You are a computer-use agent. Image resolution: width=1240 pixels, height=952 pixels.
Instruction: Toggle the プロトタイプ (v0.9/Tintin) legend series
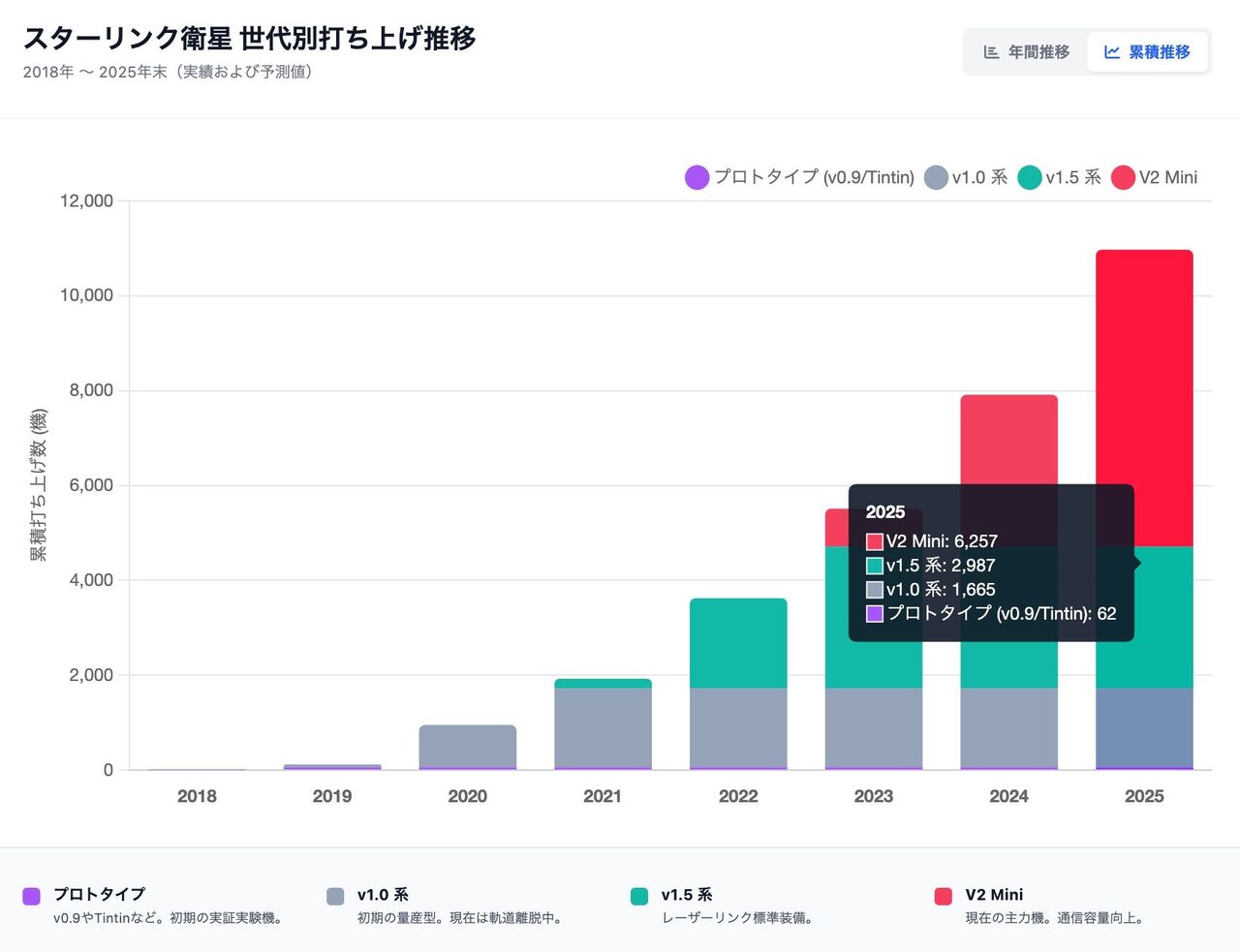pyautogui.click(x=799, y=177)
